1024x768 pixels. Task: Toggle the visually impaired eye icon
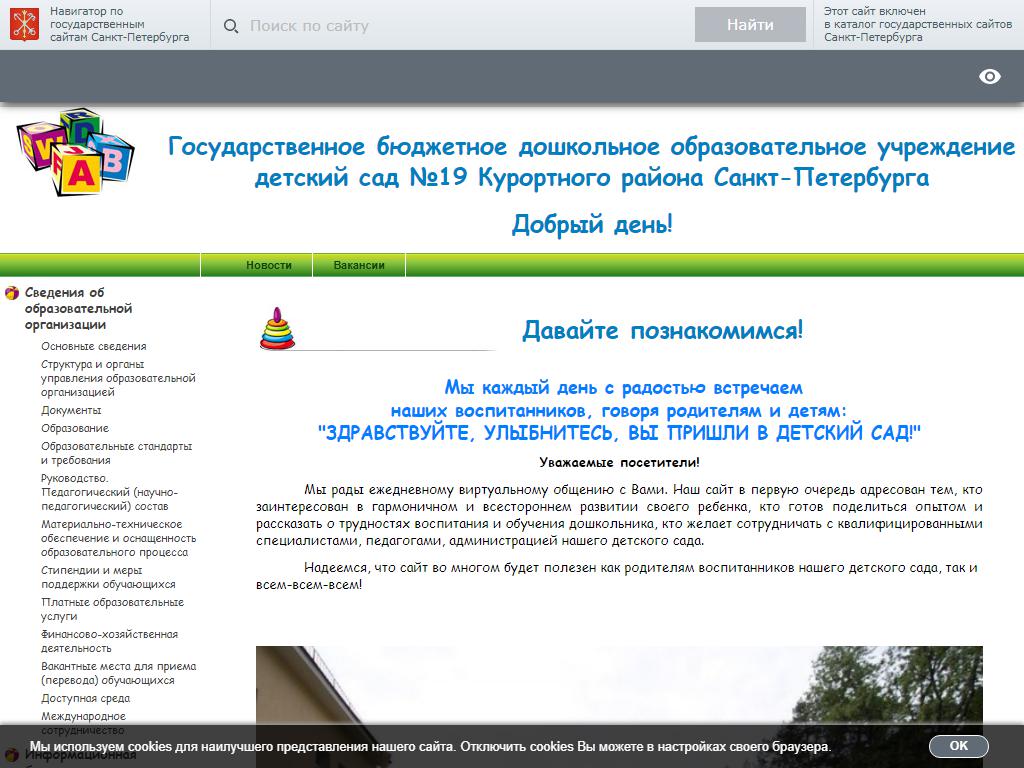(x=989, y=77)
